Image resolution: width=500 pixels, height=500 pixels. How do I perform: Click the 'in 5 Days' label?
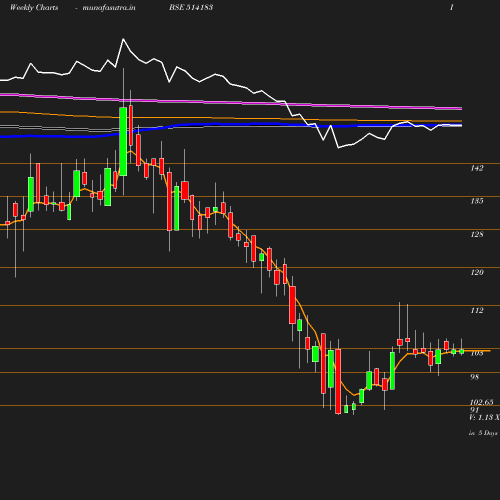pos(483,433)
